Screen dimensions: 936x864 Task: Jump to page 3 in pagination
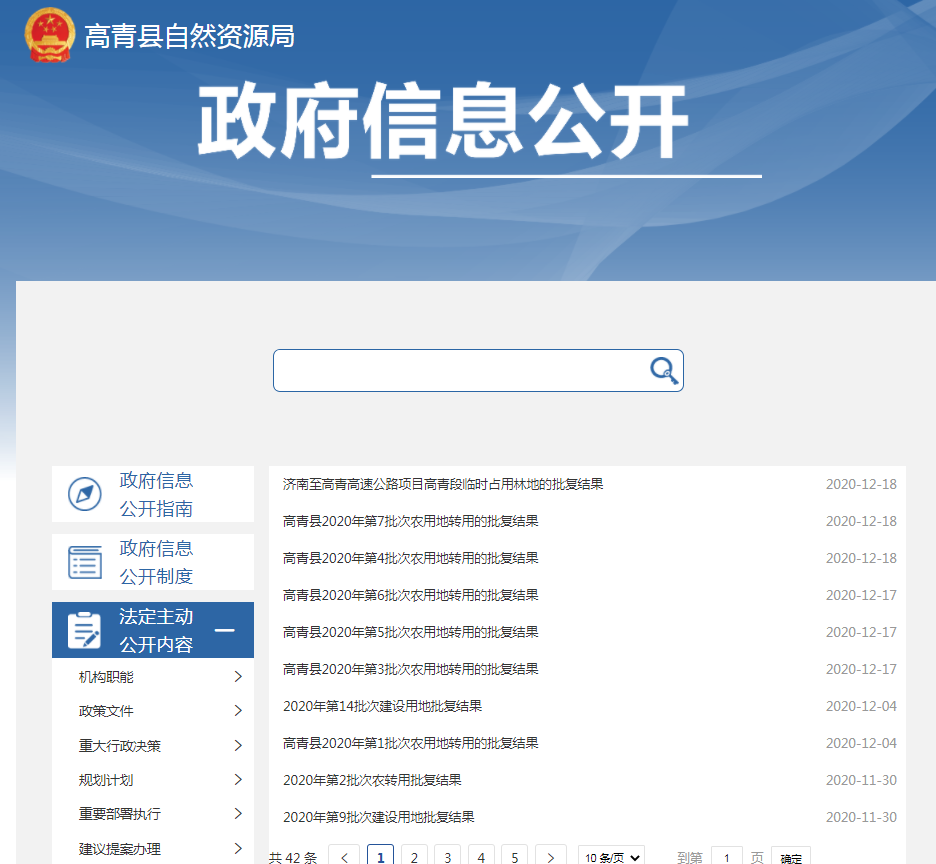(448, 857)
